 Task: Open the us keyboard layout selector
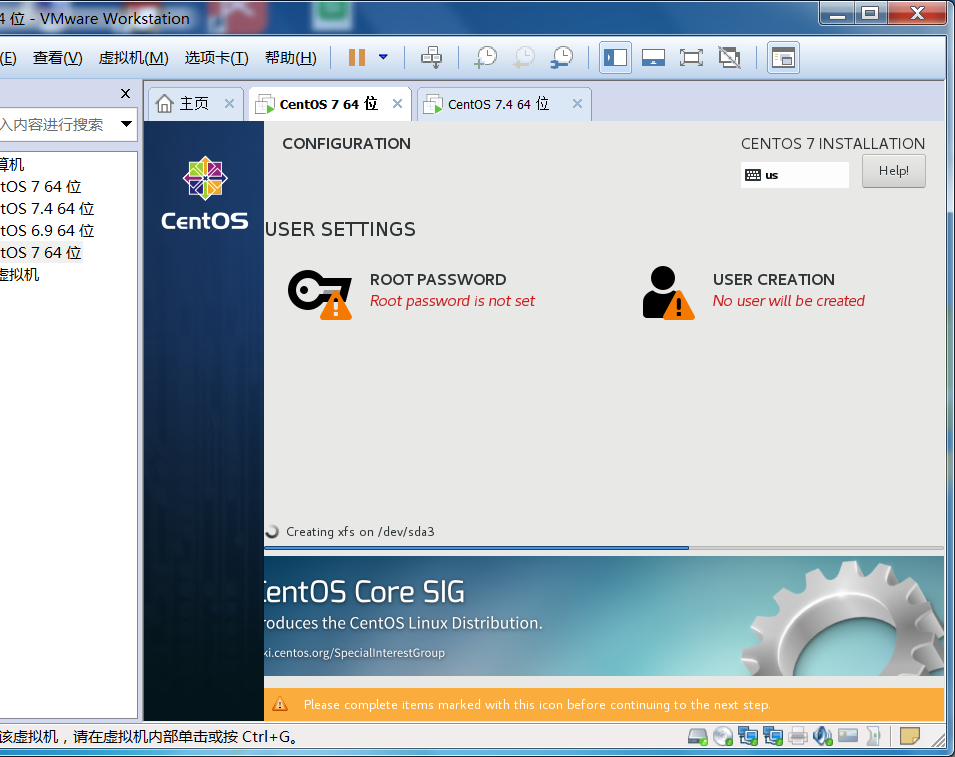point(794,175)
